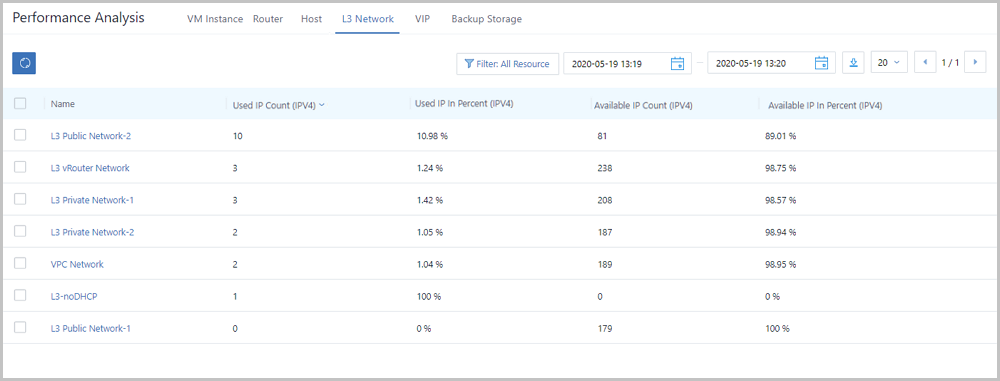Viewport: 1000px width, 381px height.
Task: Select the L3-noDHCP row checkbox
Action: 20,295
